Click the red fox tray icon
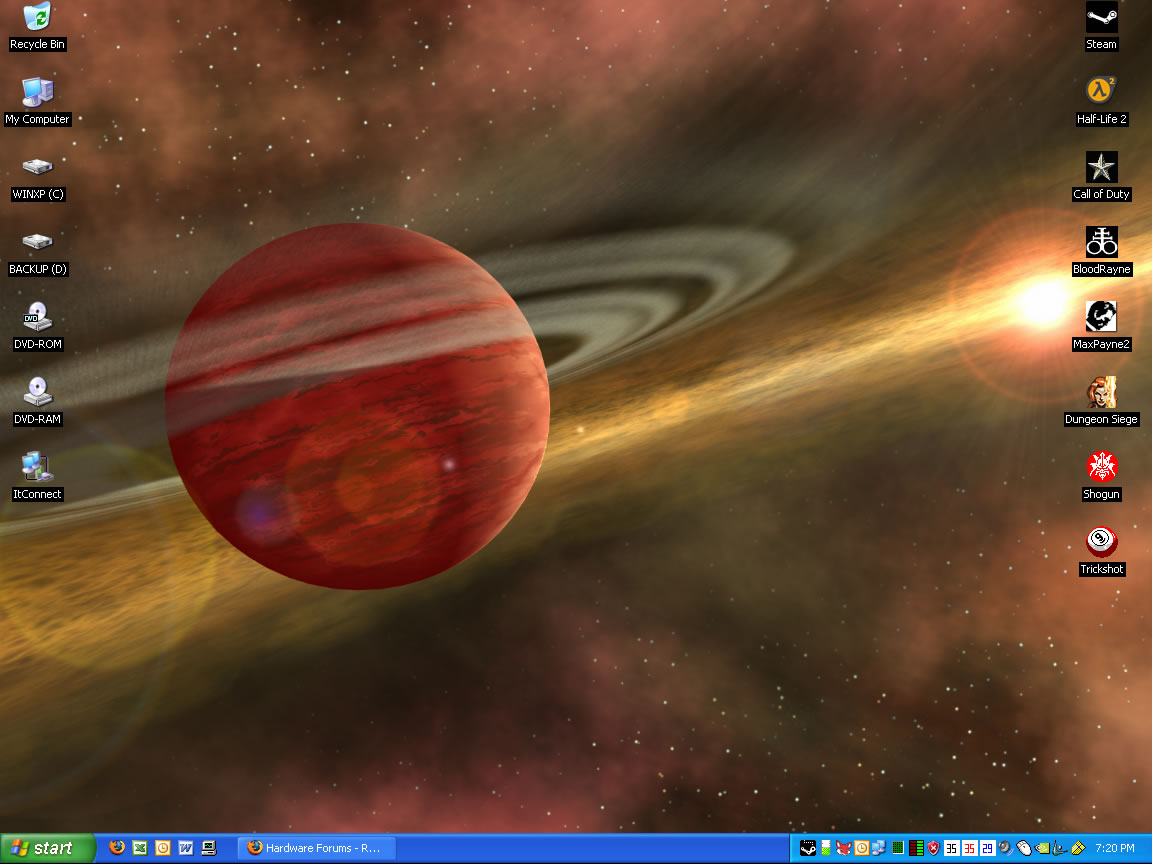This screenshot has width=1152, height=864. click(x=843, y=849)
